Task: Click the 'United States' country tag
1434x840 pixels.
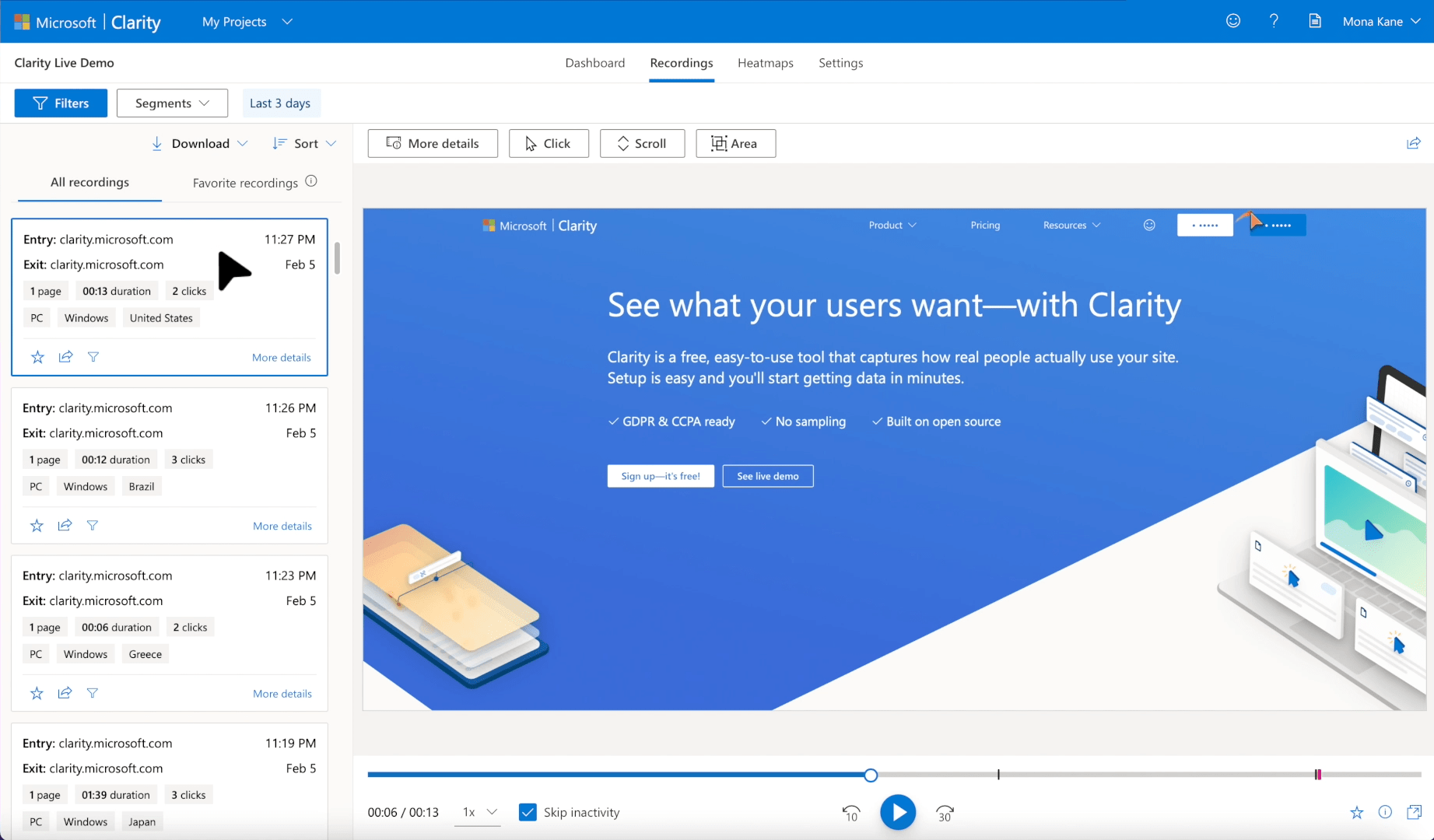Action: click(161, 318)
